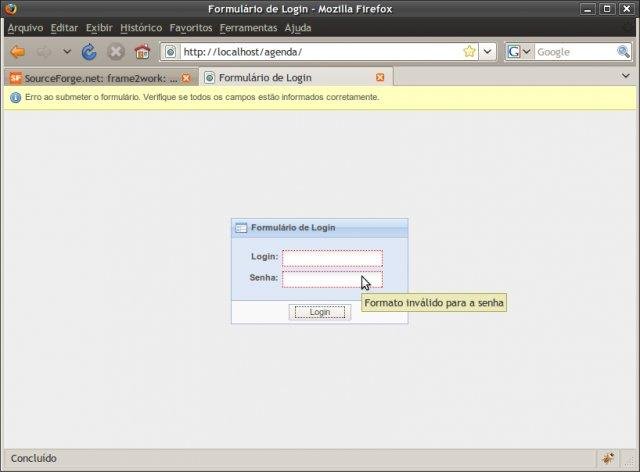Image resolution: width=640 pixels, height=472 pixels.
Task: Switch to the SourceForge.net frame2work tab
Action: [x=100, y=78]
